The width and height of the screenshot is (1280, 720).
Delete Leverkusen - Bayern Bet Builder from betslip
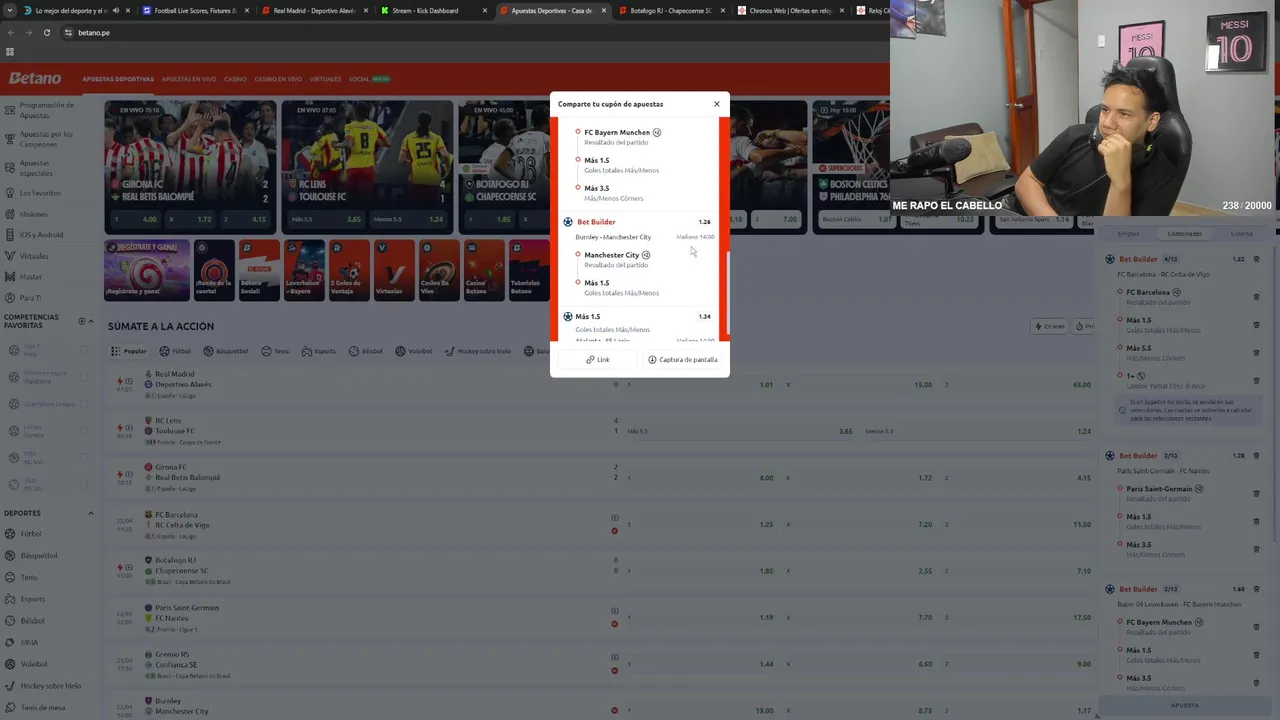(1257, 589)
